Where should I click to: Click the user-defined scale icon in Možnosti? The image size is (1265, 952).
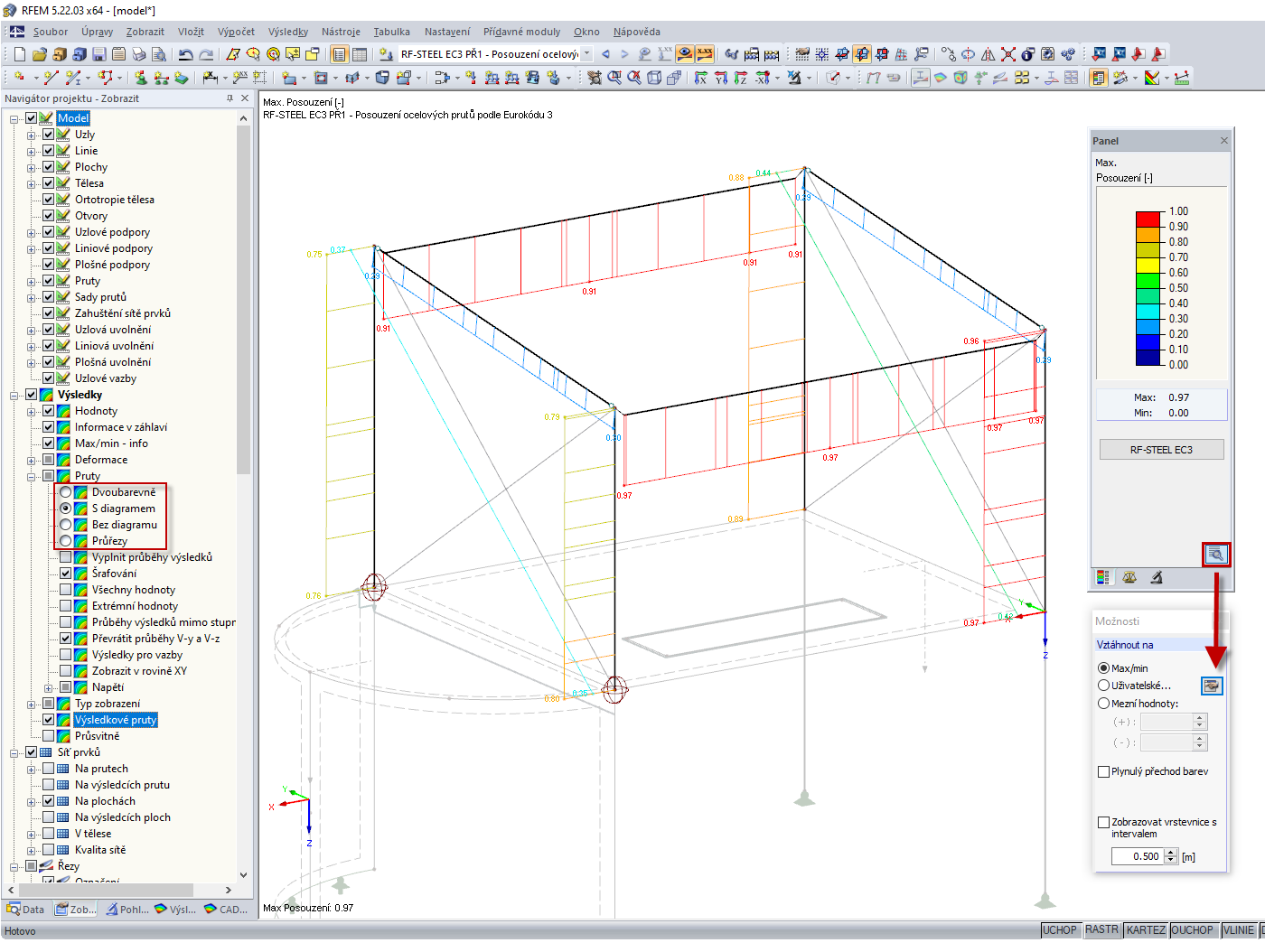click(1212, 686)
